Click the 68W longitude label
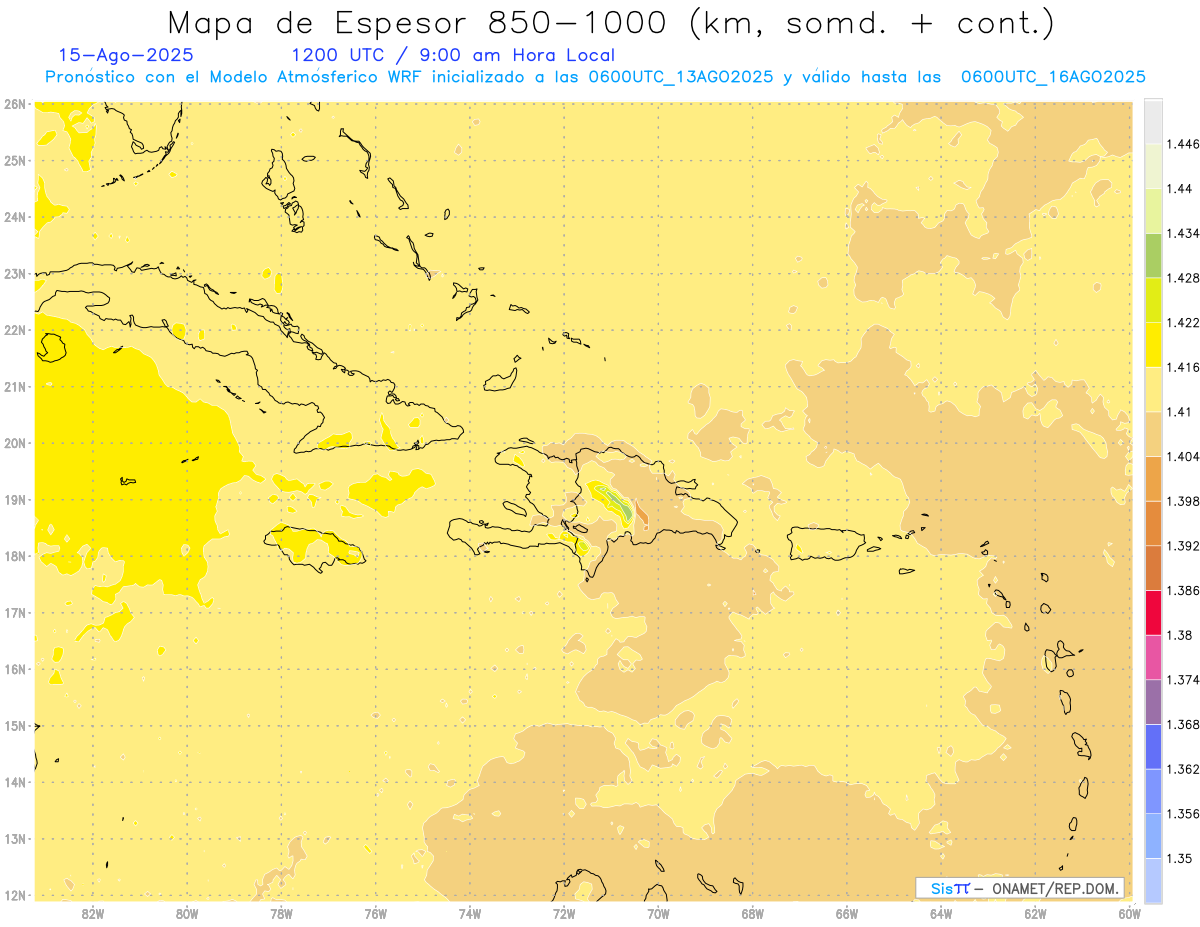Viewport: 1200px width, 927px height. pyautogui.click(x=753, y=913)
